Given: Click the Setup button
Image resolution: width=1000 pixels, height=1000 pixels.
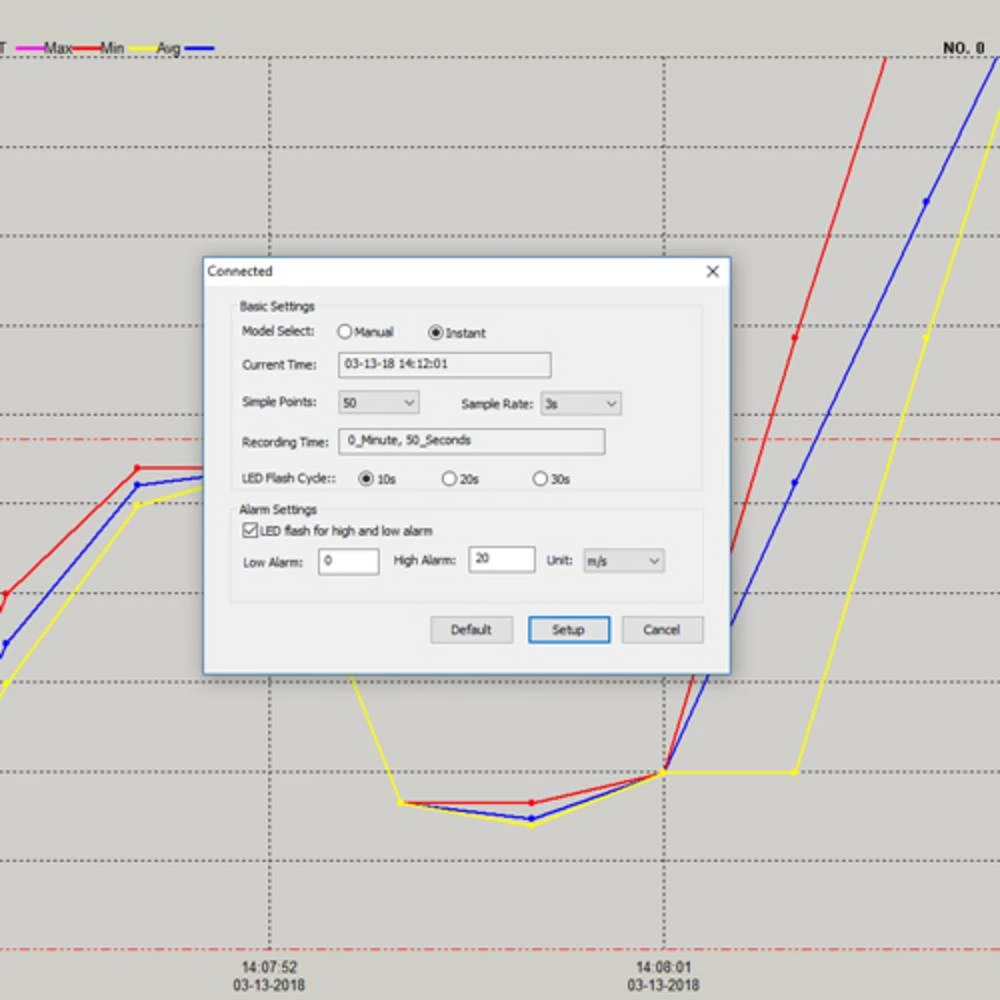Looking at the screenshot, I should click(568, 630).
